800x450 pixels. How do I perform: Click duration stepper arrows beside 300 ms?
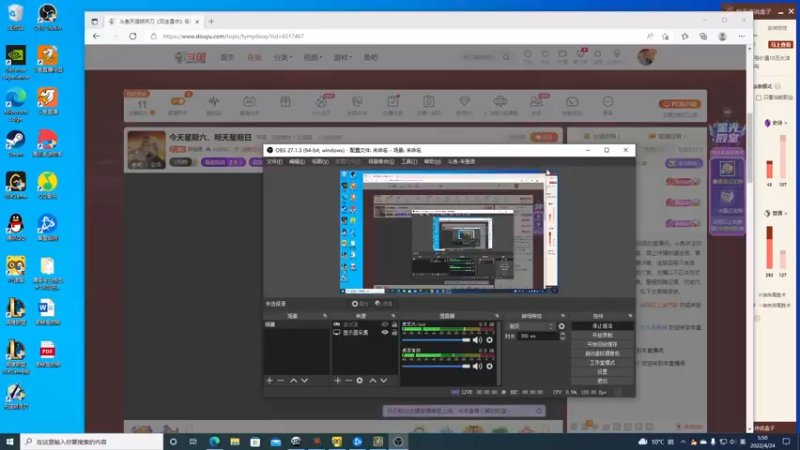point(562,336)
